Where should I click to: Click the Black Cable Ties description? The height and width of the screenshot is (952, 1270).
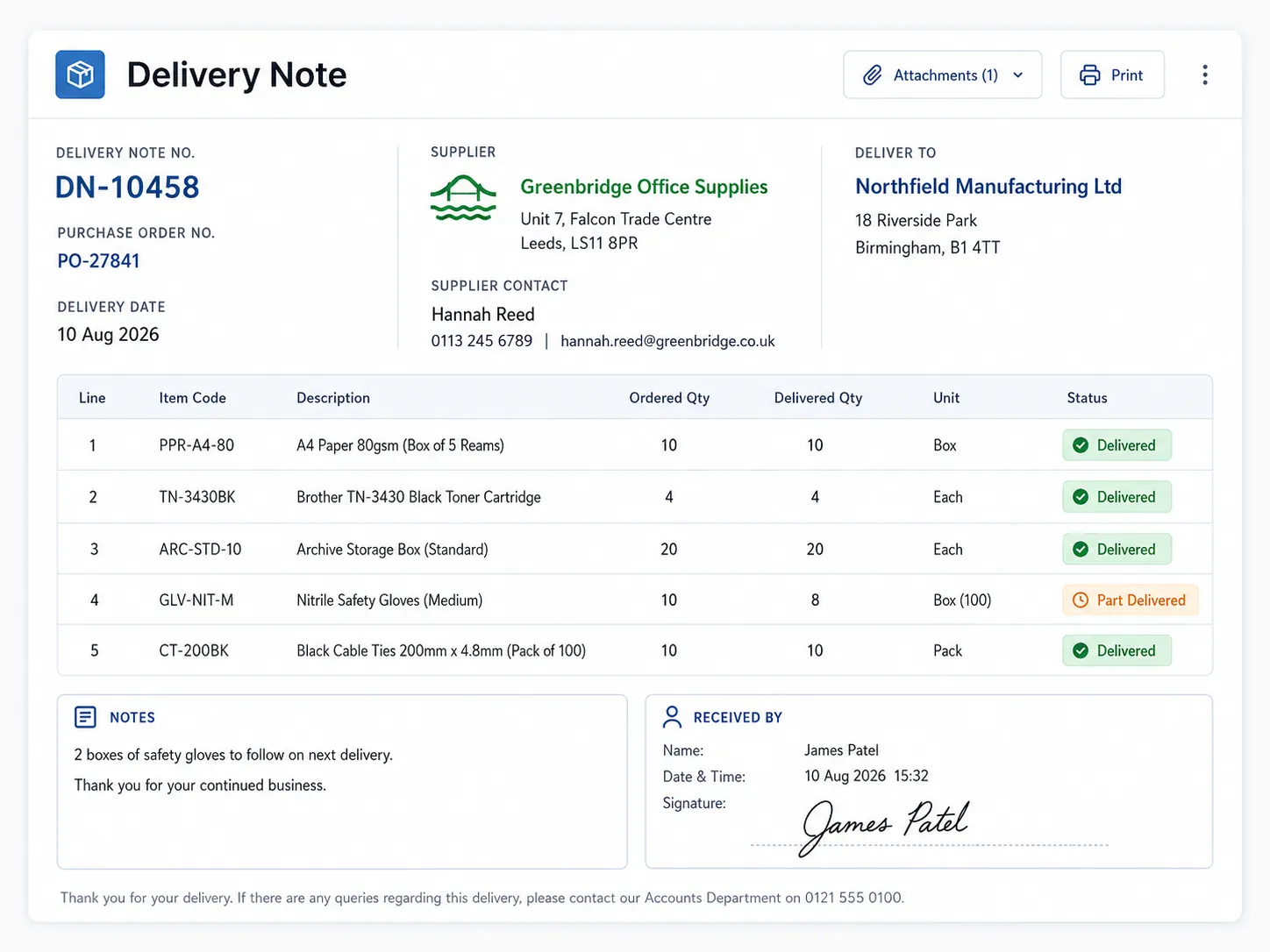pos(441,650)
